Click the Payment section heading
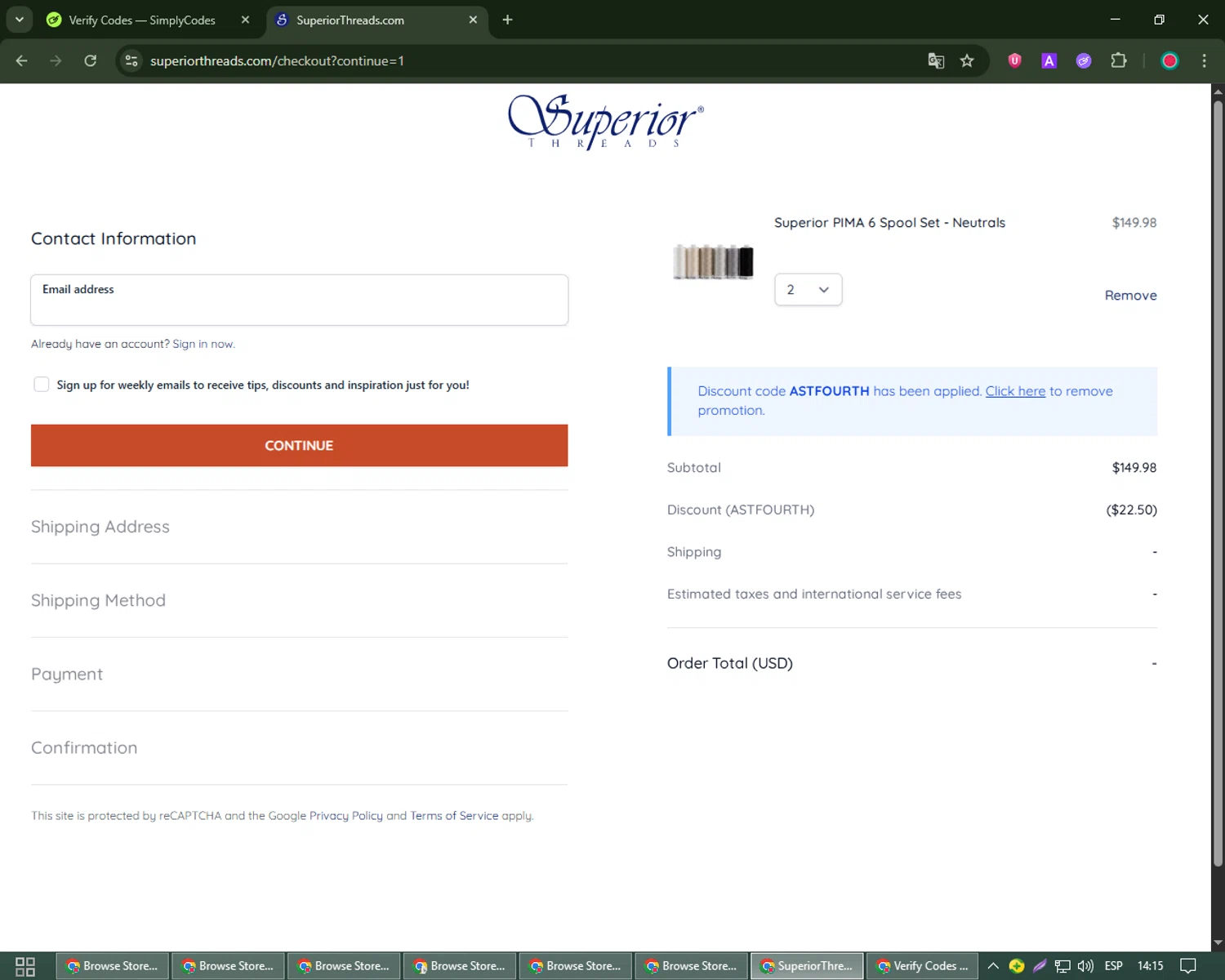 [67, 675]
